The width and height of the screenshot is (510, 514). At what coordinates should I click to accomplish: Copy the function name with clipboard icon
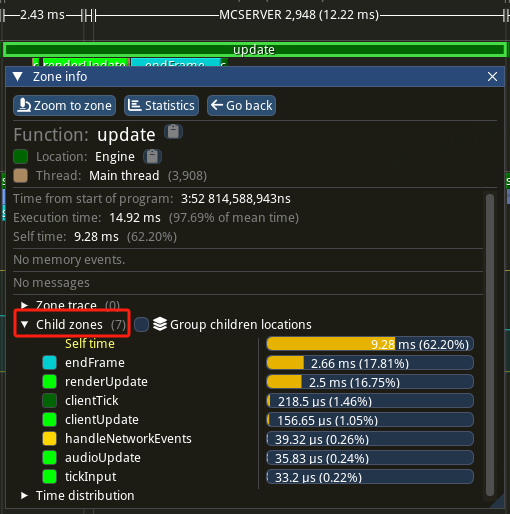click(173, 132)
